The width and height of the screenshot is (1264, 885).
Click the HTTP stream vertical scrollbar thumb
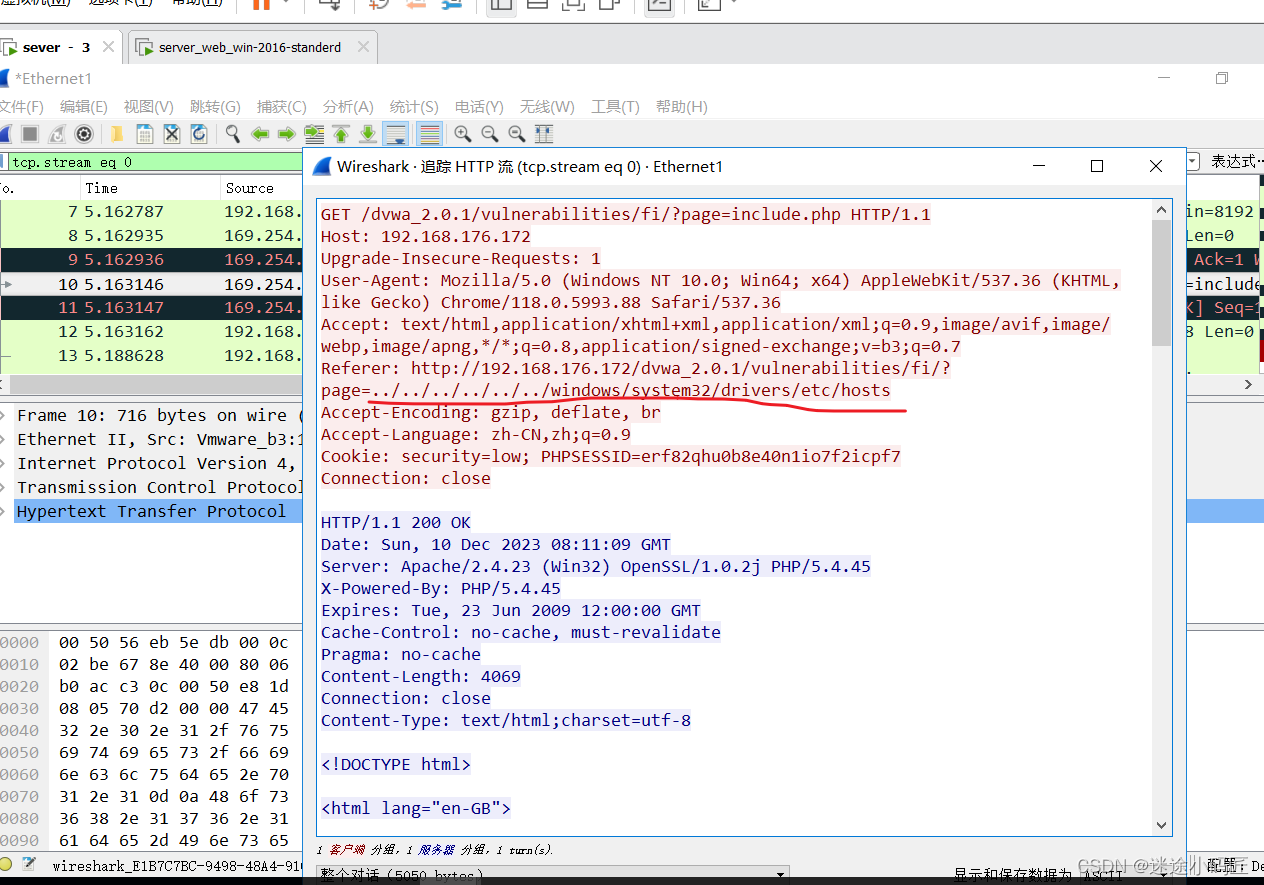click(x=1161, y=283)
